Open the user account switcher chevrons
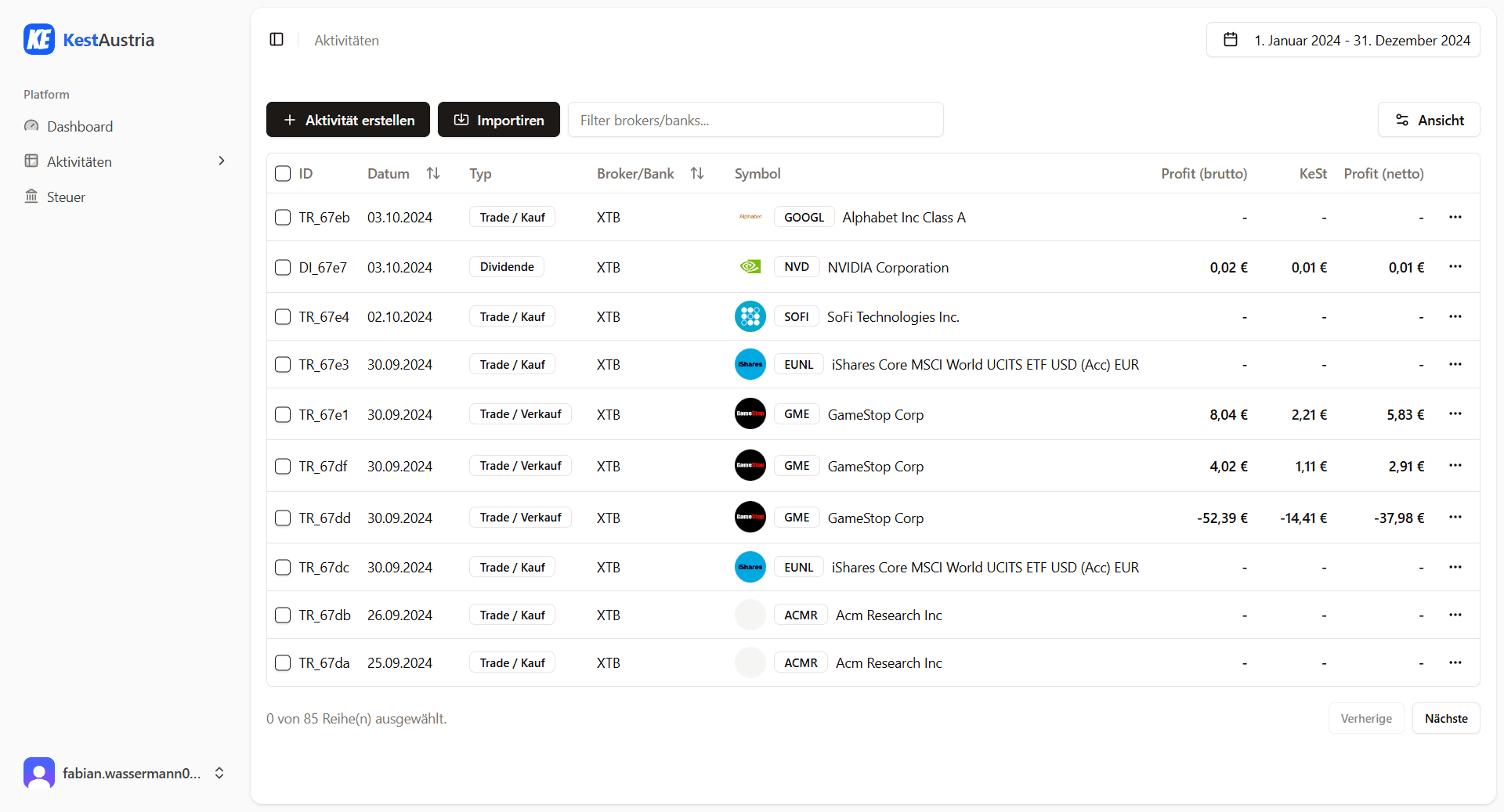 tap(219, 773)
